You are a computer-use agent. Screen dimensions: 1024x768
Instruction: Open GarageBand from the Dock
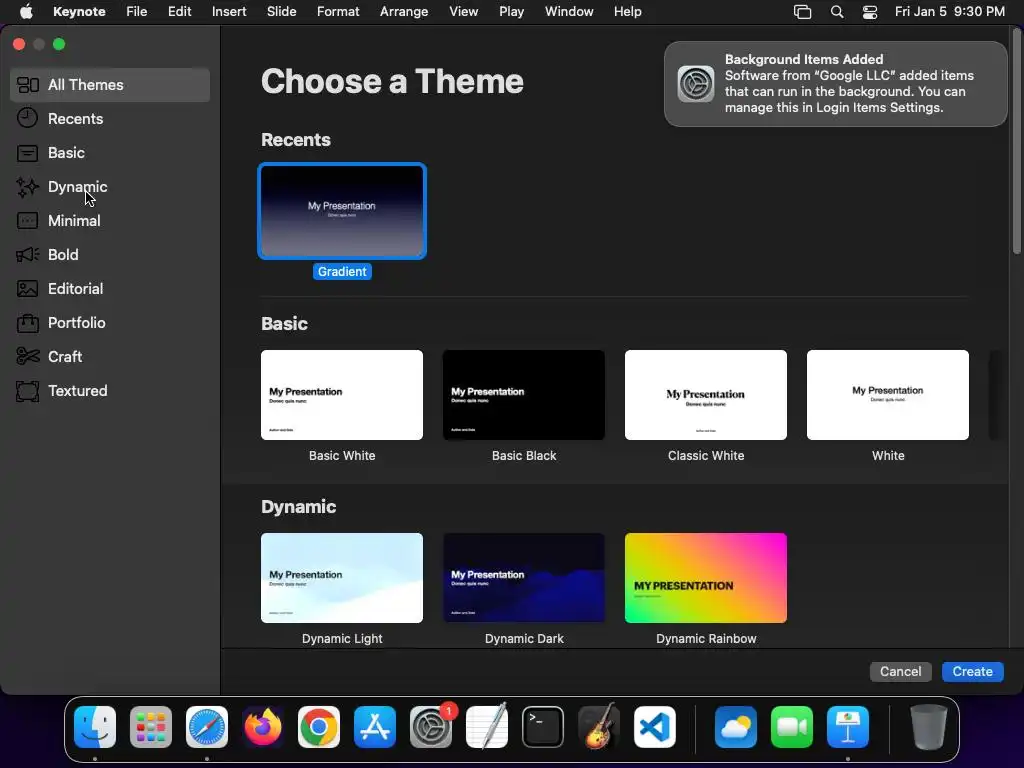598,727
